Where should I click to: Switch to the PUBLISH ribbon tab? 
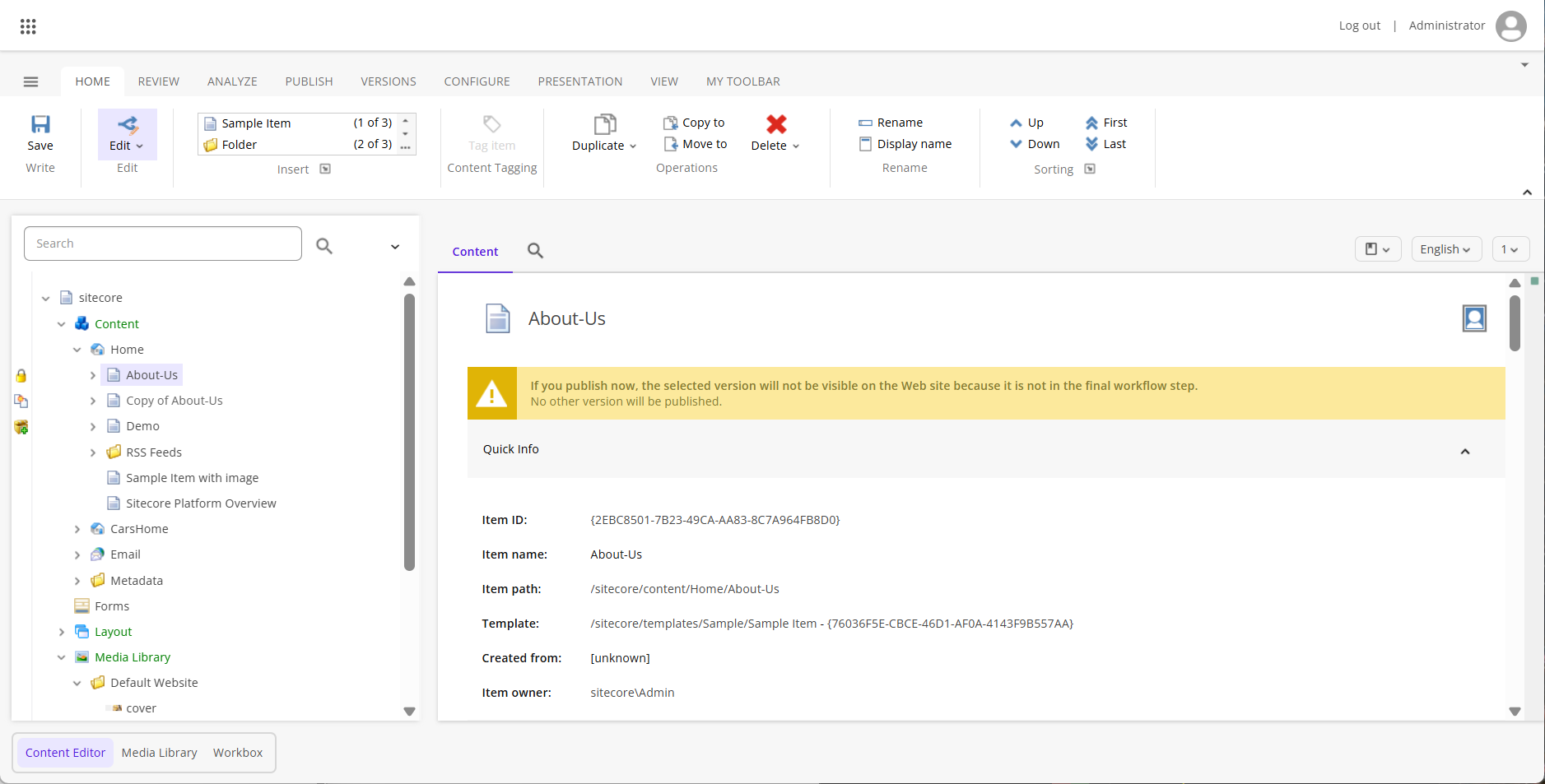(x=309, y=81)
